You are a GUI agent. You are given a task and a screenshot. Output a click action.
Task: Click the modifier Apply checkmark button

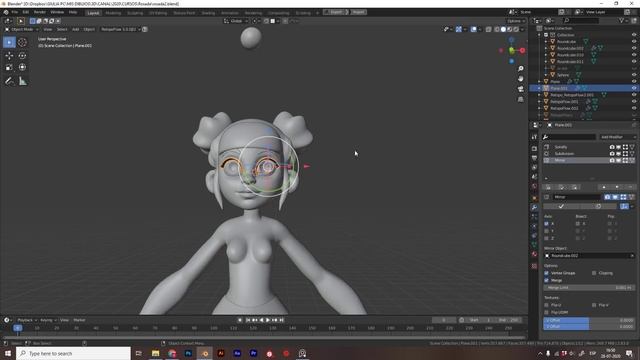pyautogui.click(x=561, y=207)
